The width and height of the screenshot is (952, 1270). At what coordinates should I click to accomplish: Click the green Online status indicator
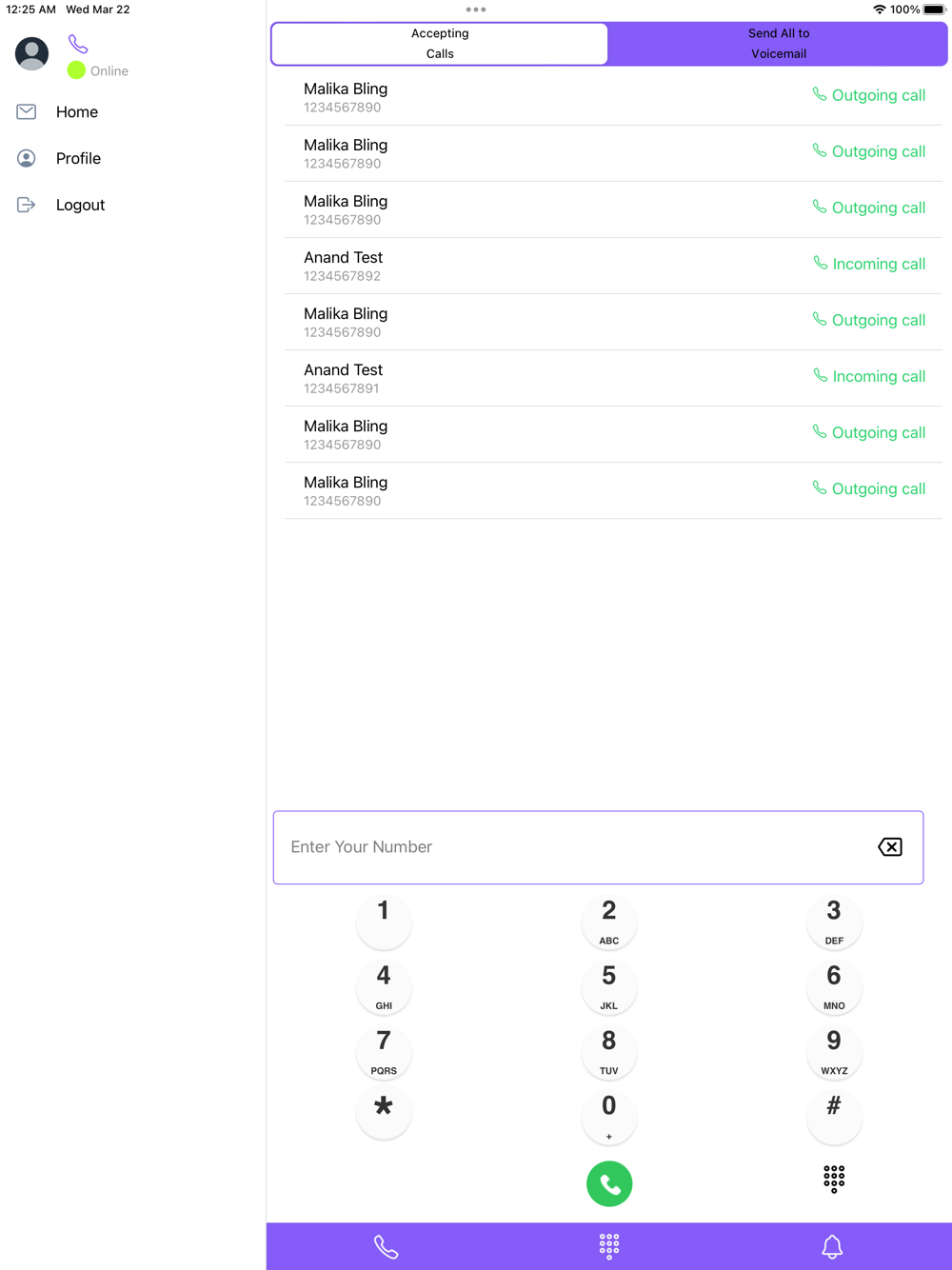click(x=76, y=70)
